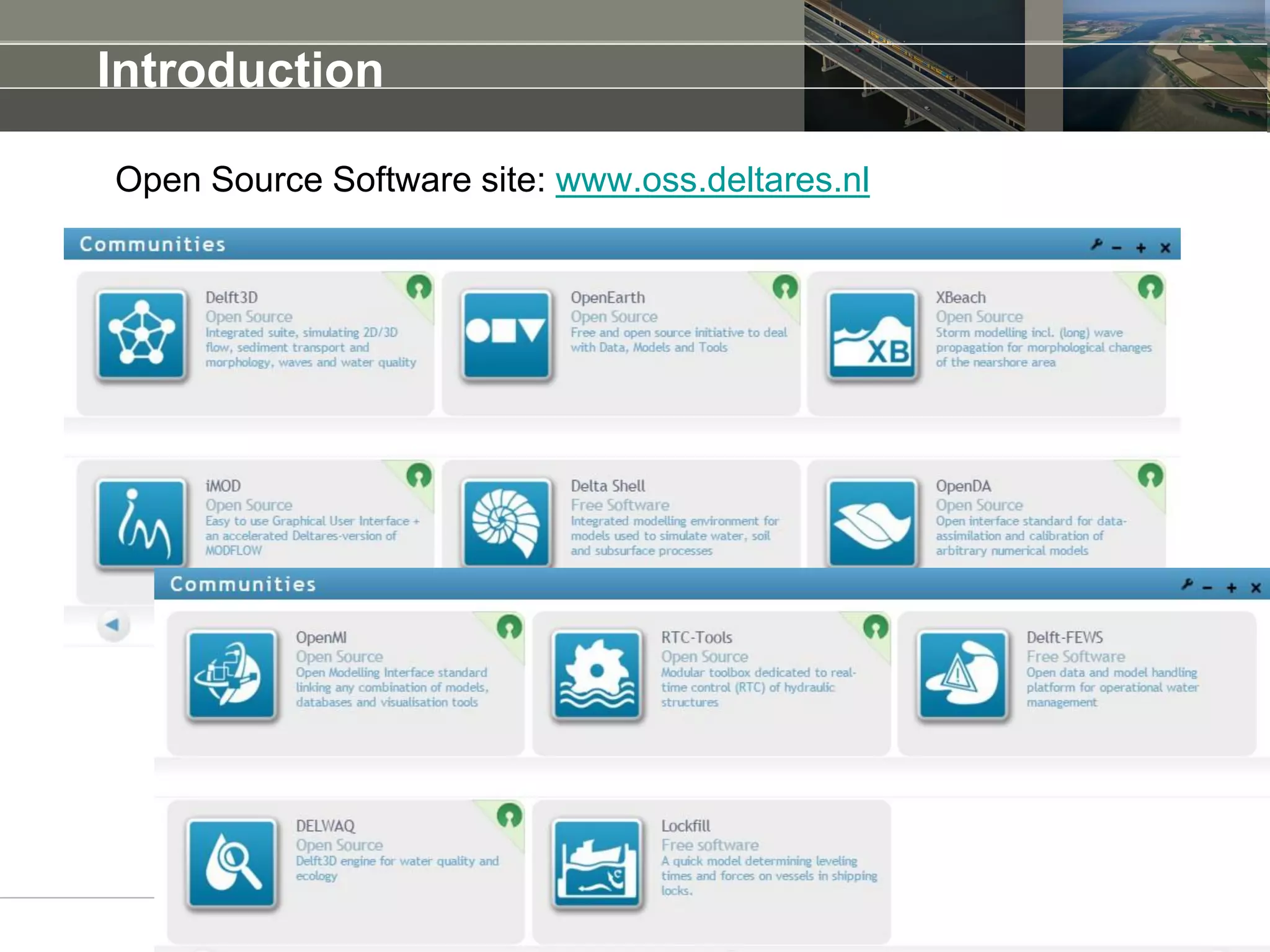The image size is (1270, 952).
Task: Click "Free Software" label under Delta Shell
Action: tap(620, 505)
